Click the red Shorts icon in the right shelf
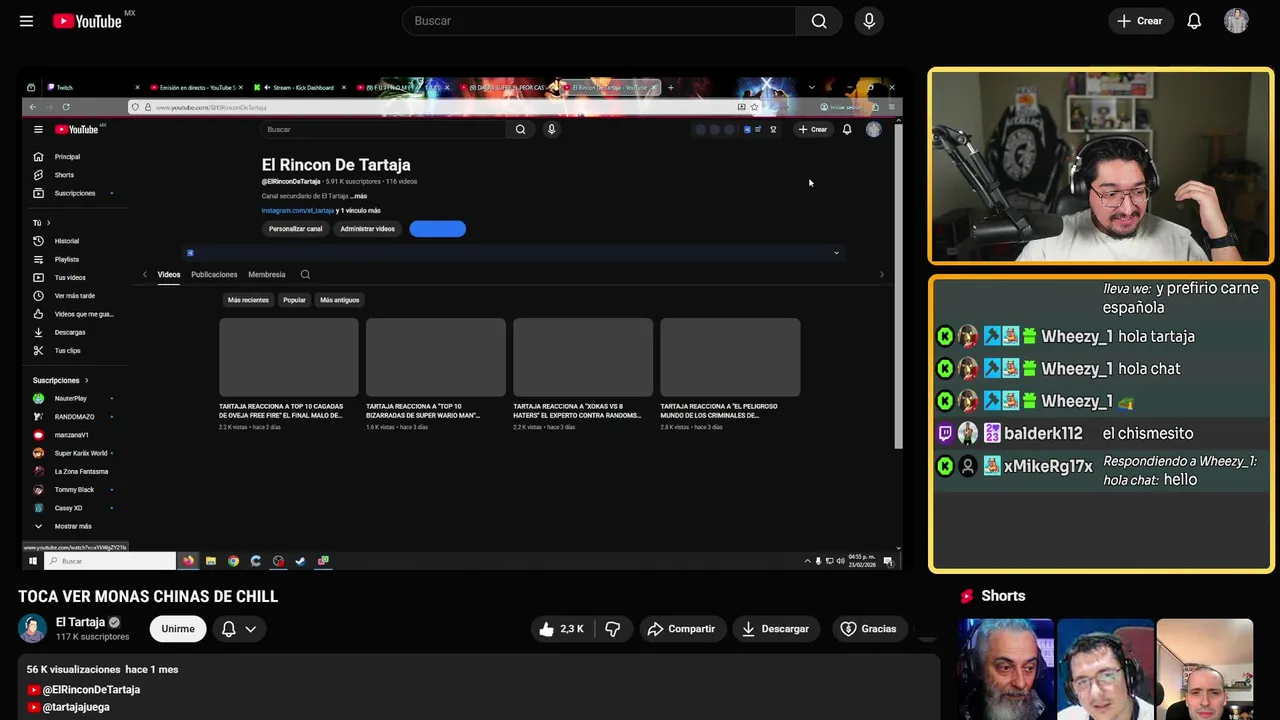The width and height of the screenshot is (1280, 720). pos(967,596)
